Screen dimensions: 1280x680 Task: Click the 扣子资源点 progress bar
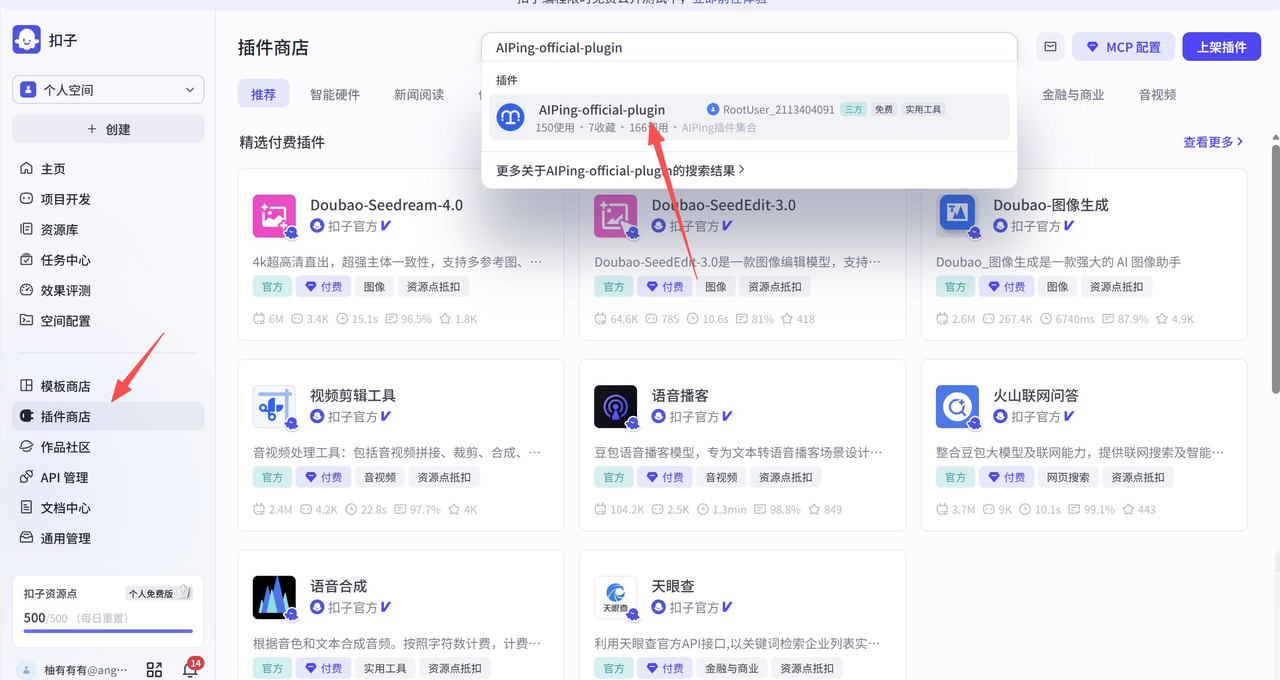click(108, 631)
